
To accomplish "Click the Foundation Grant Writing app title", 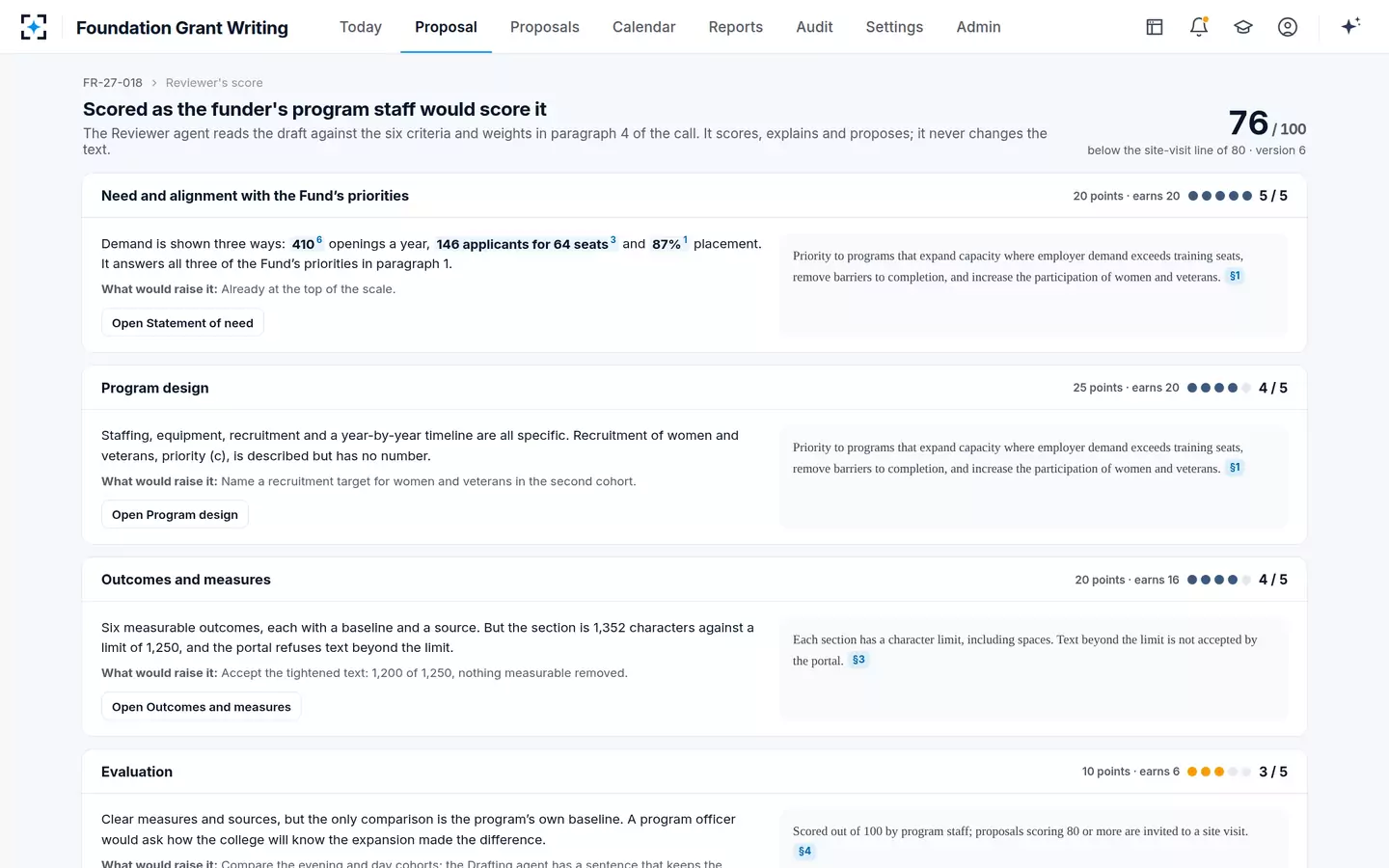I will click(182, 28).
